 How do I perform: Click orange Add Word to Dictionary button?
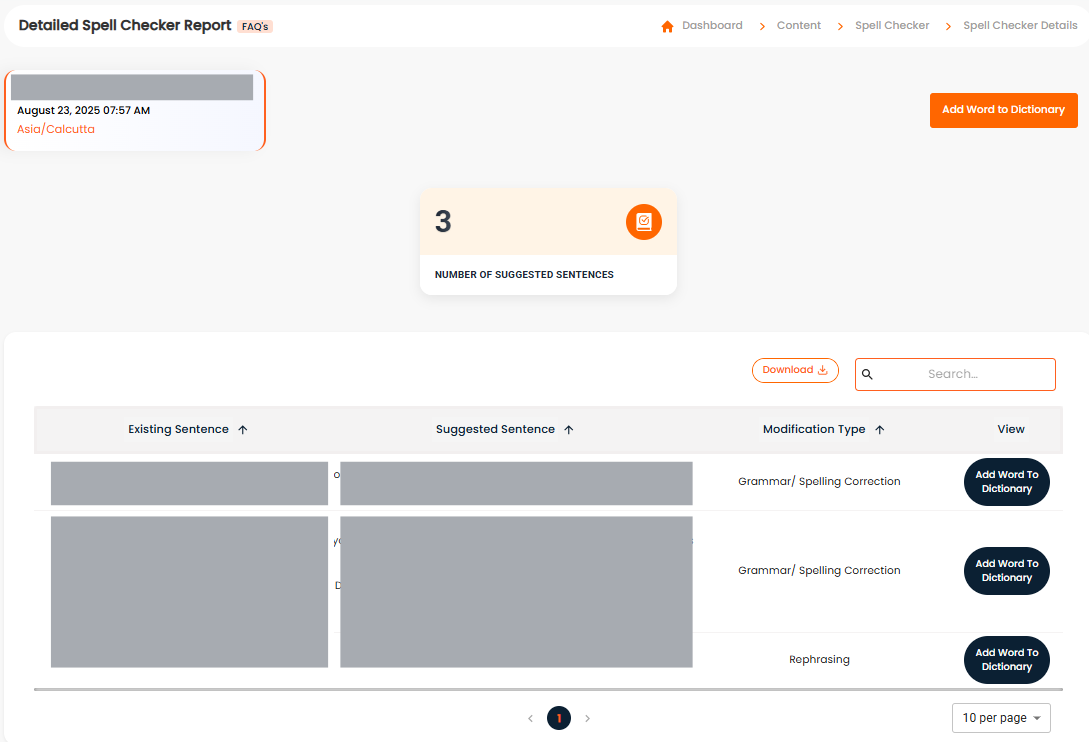pos(1003,110)
